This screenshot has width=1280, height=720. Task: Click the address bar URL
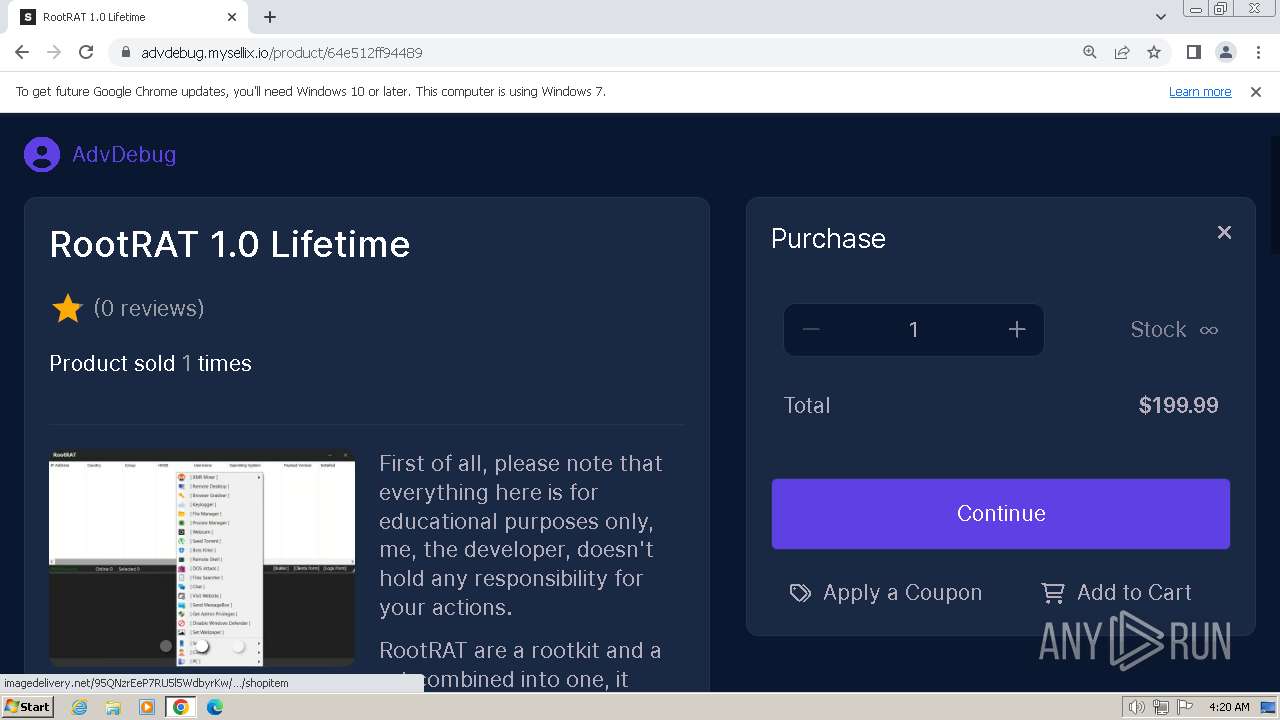tap(282, 53)
